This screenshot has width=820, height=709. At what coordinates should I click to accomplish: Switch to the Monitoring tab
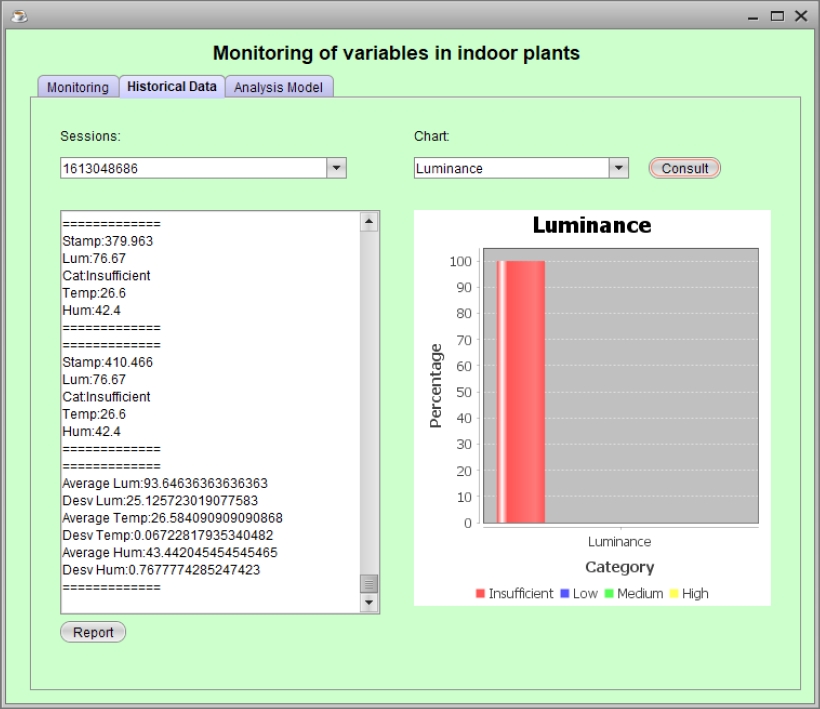[78, 87]
